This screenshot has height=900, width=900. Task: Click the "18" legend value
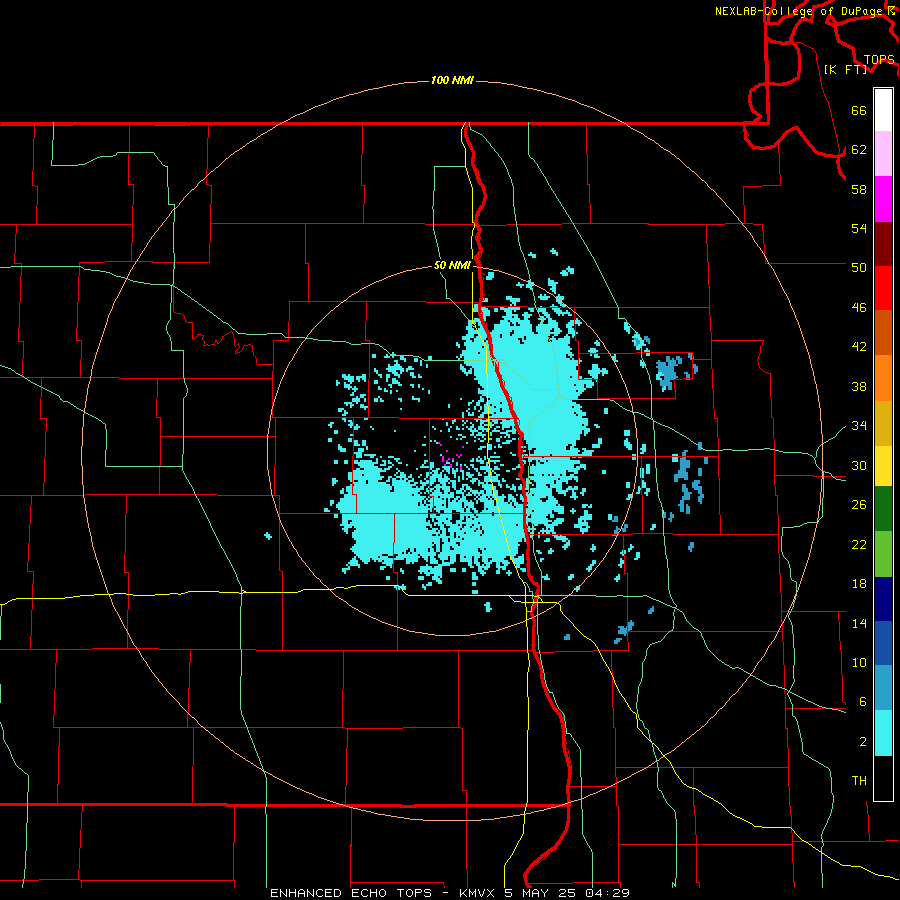coord(859,584)
